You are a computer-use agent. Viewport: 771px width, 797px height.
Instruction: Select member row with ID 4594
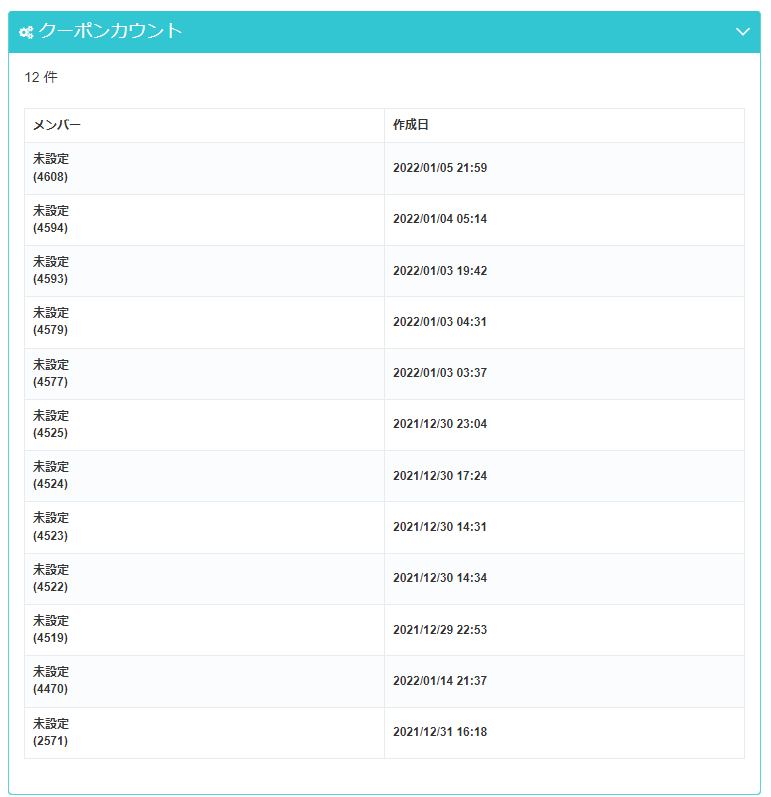(x=51, y=219)
